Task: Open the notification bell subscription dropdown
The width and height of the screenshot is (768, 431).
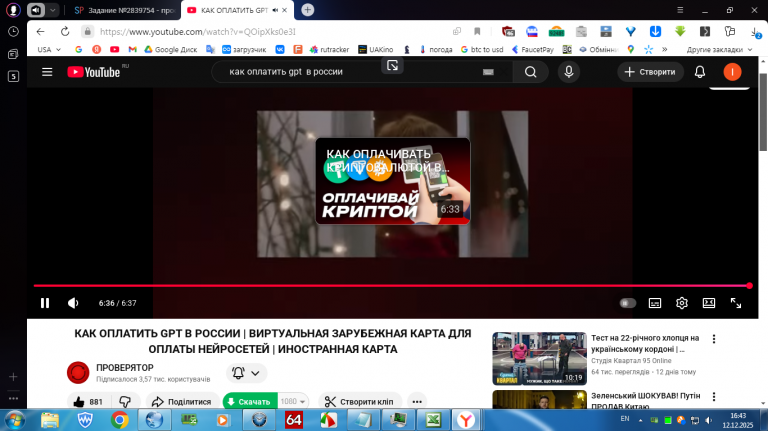Action: point(246,373)
